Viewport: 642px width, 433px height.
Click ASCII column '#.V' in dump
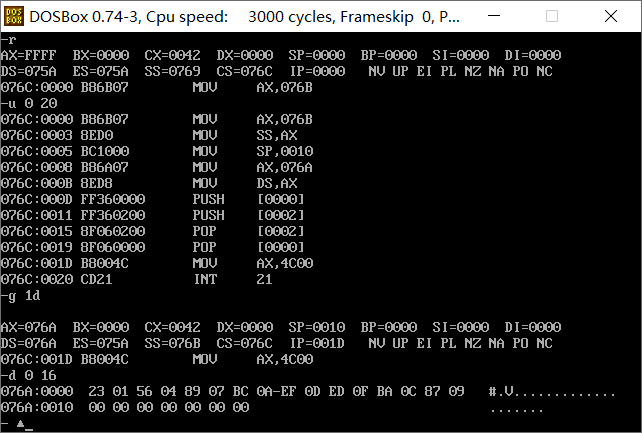501,391
